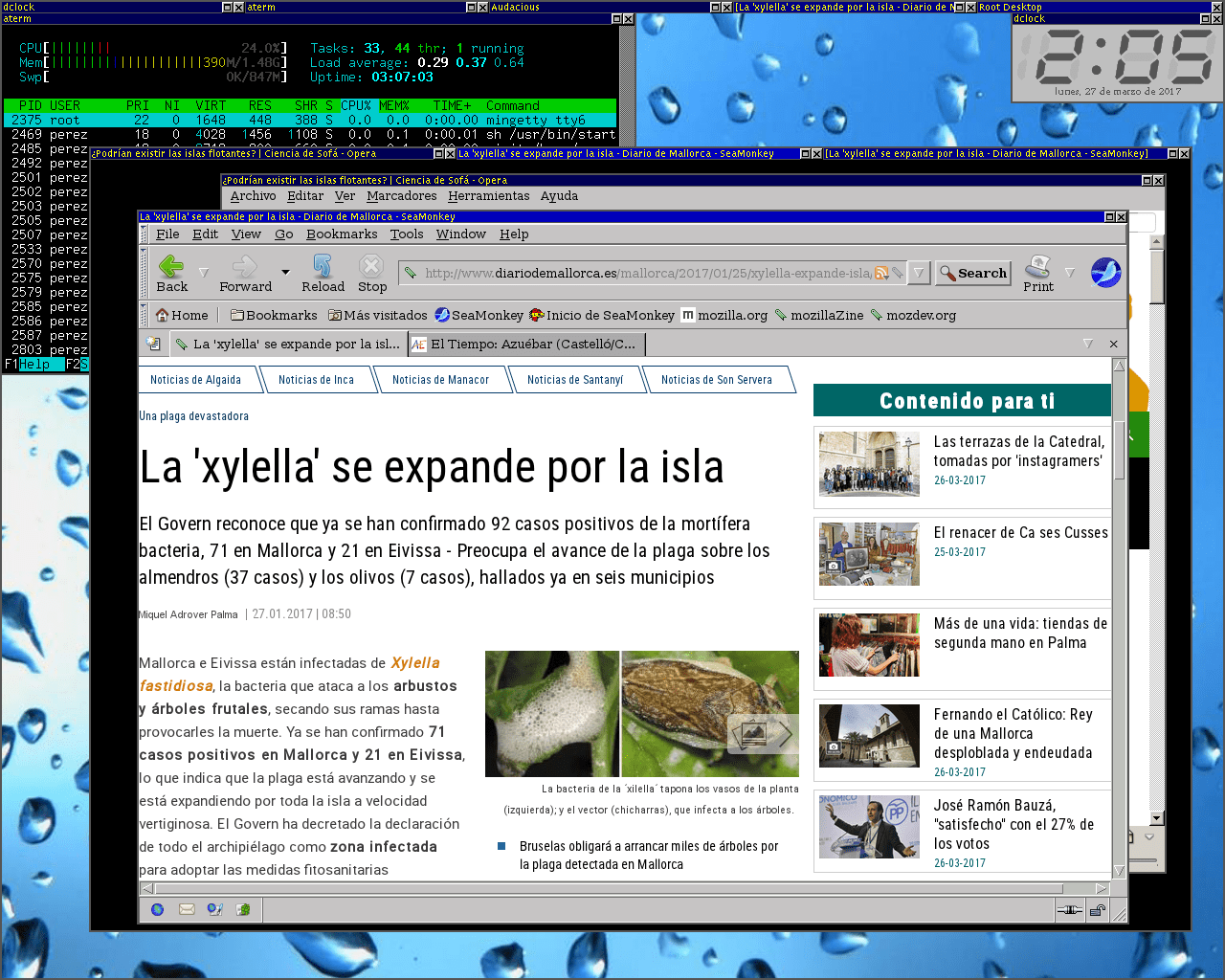Open the Archivo menu in the Opera window

click(x=253, y=195)
